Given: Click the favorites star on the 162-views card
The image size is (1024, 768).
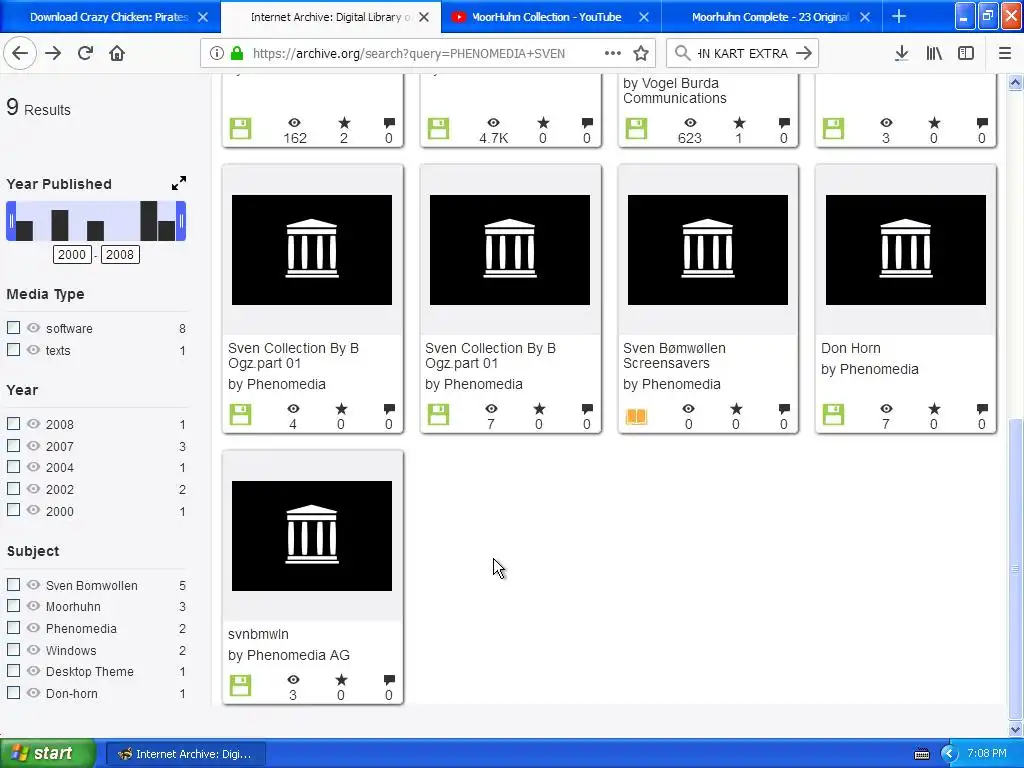Looking at the screenshot, I should [x=344, y=122].
